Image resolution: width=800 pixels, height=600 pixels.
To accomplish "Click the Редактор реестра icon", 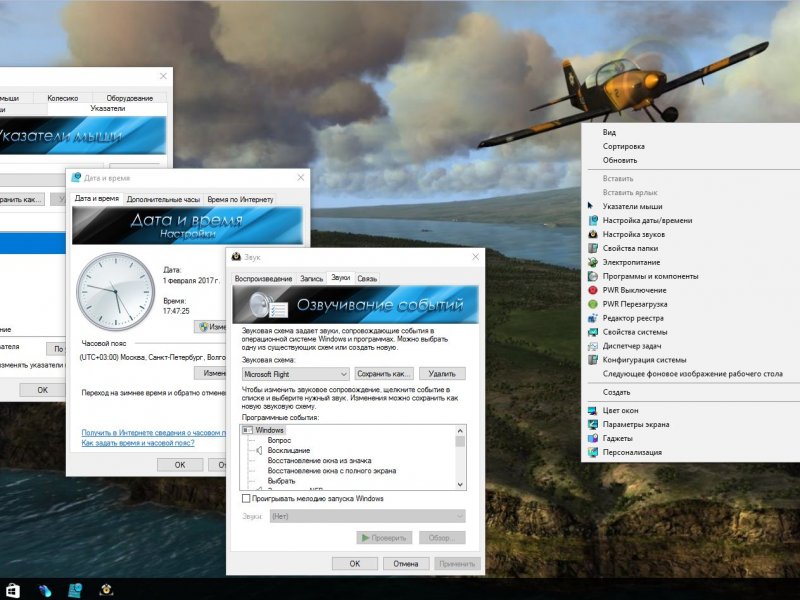I will tap(593, 318).
